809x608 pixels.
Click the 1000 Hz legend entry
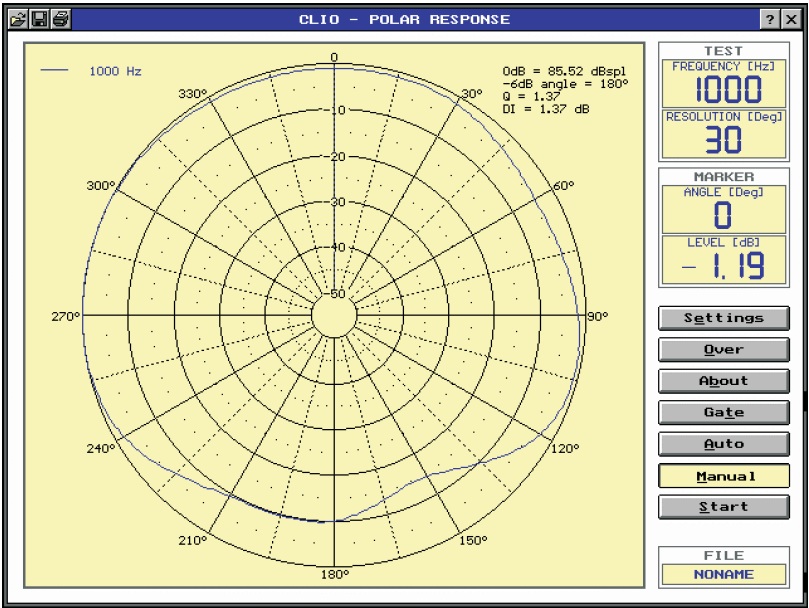point(91,71)
